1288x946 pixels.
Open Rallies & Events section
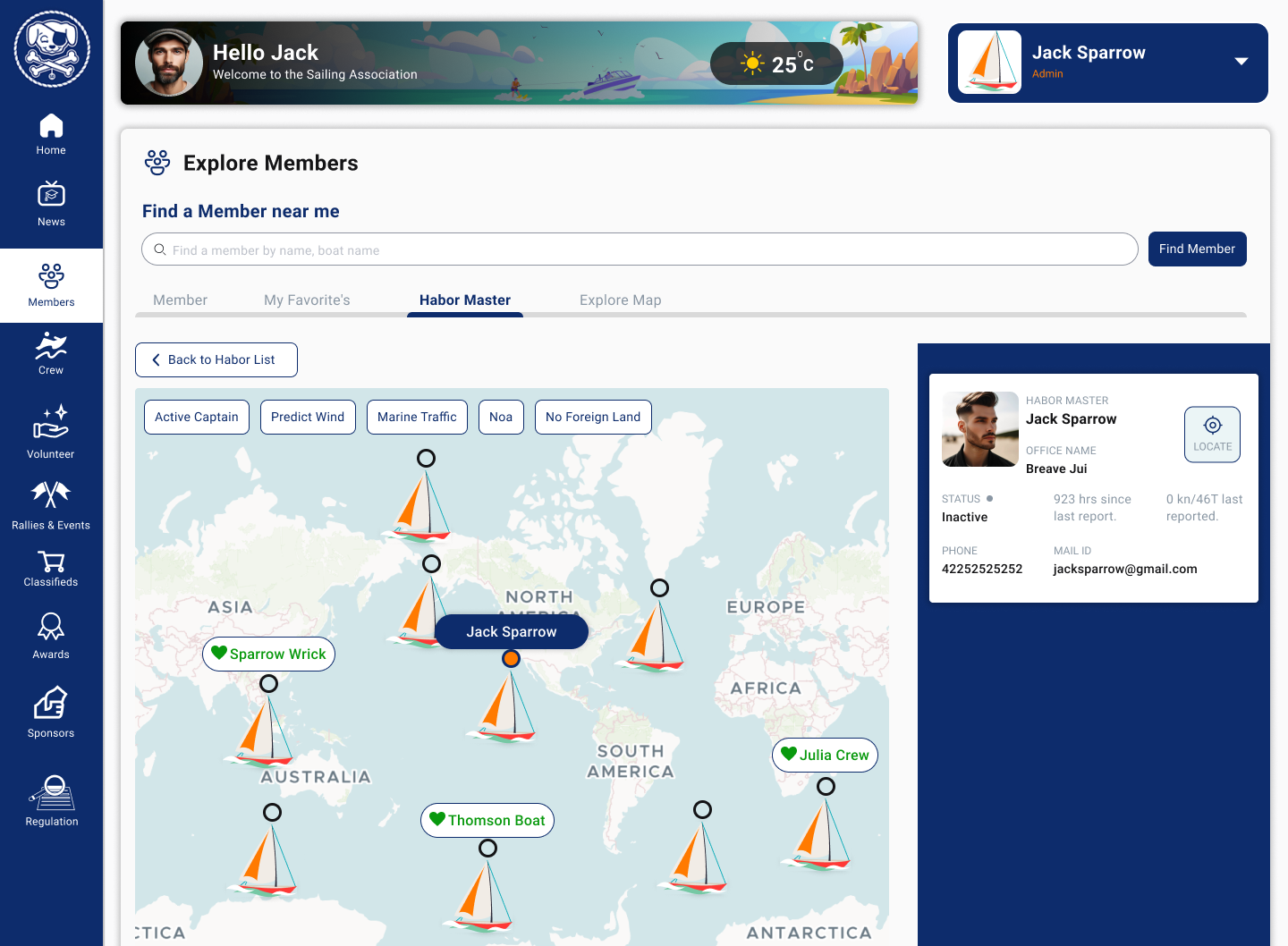51,495
